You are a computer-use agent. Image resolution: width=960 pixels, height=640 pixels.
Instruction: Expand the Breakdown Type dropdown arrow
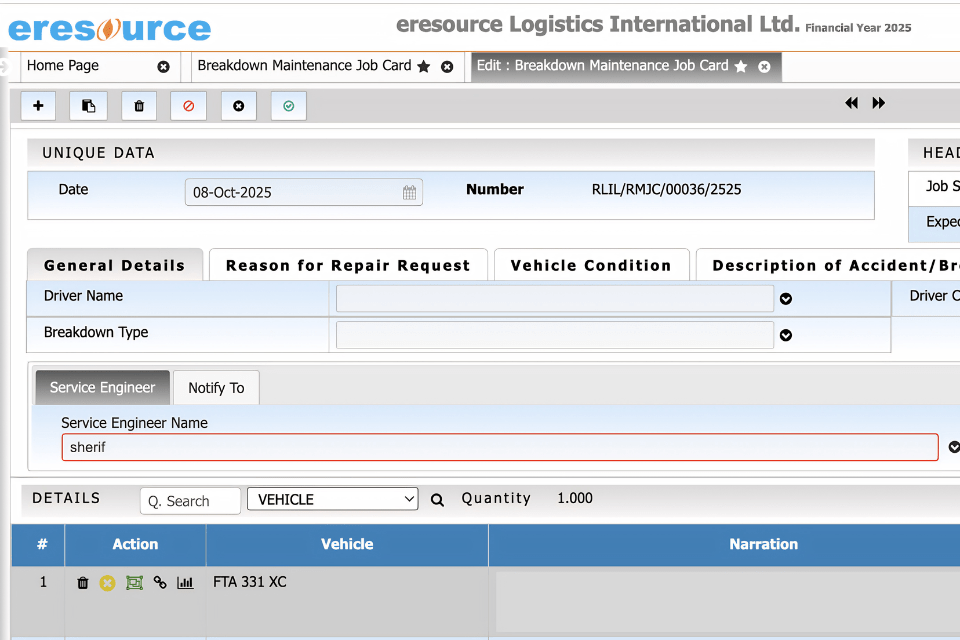pyautogui.click(x=786, y=335)
